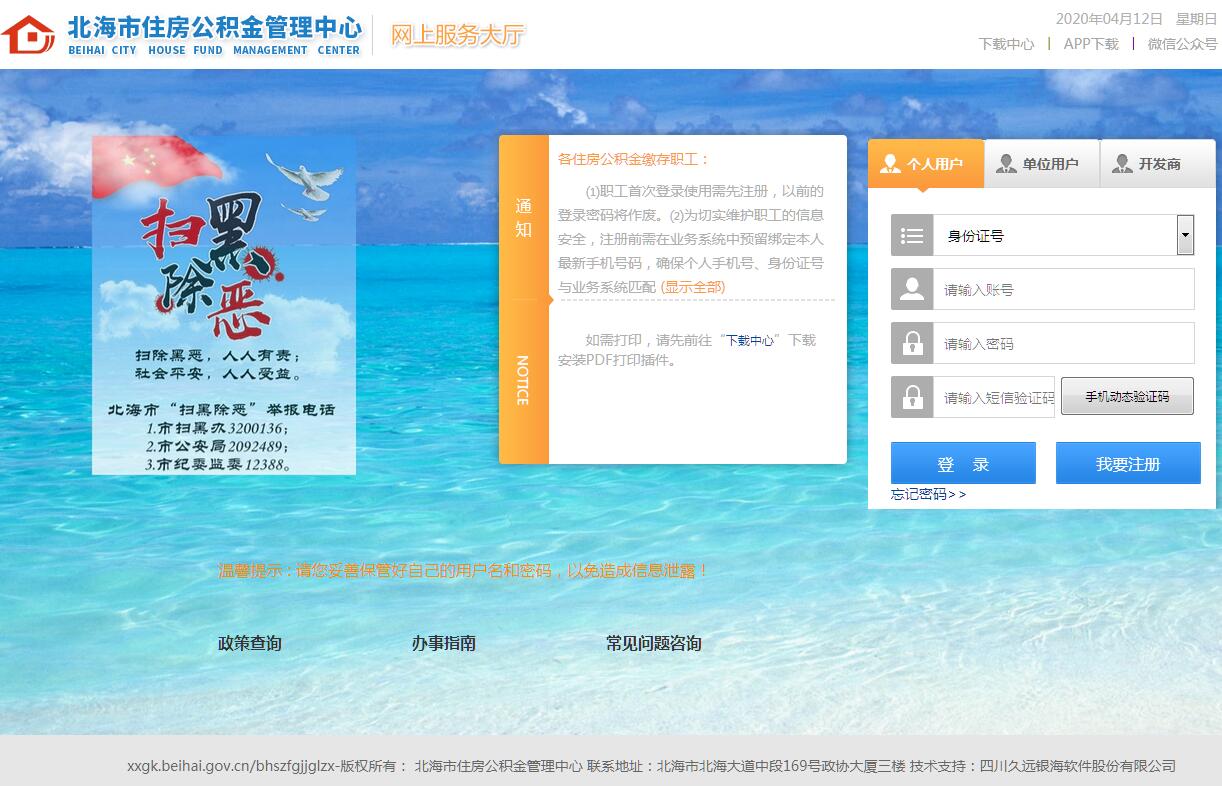Switch to the 开发商 tab
This screenshot has height=786, width=1222.
(1158, 164)
